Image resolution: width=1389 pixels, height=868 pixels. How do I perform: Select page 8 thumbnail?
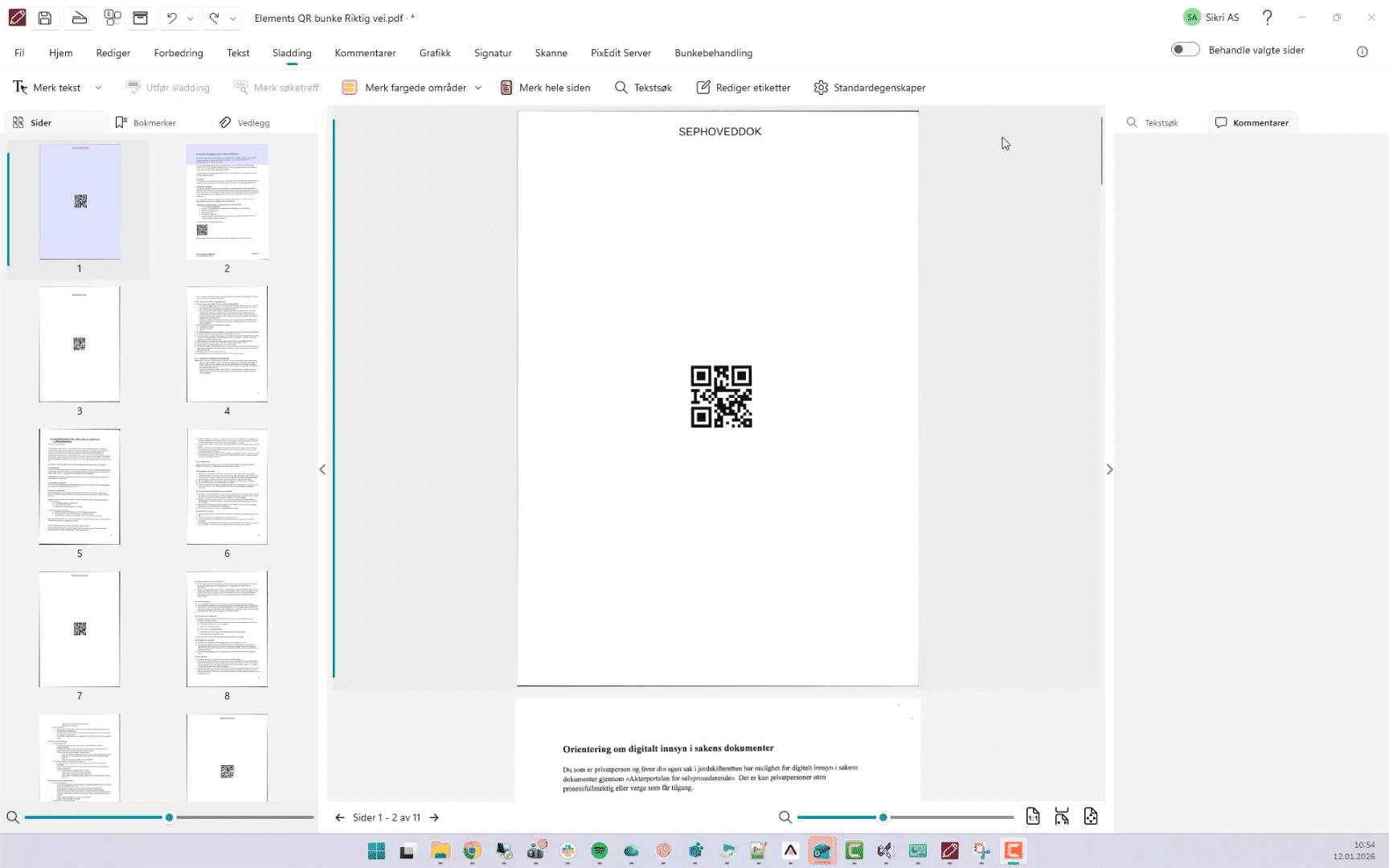(227, 629)
